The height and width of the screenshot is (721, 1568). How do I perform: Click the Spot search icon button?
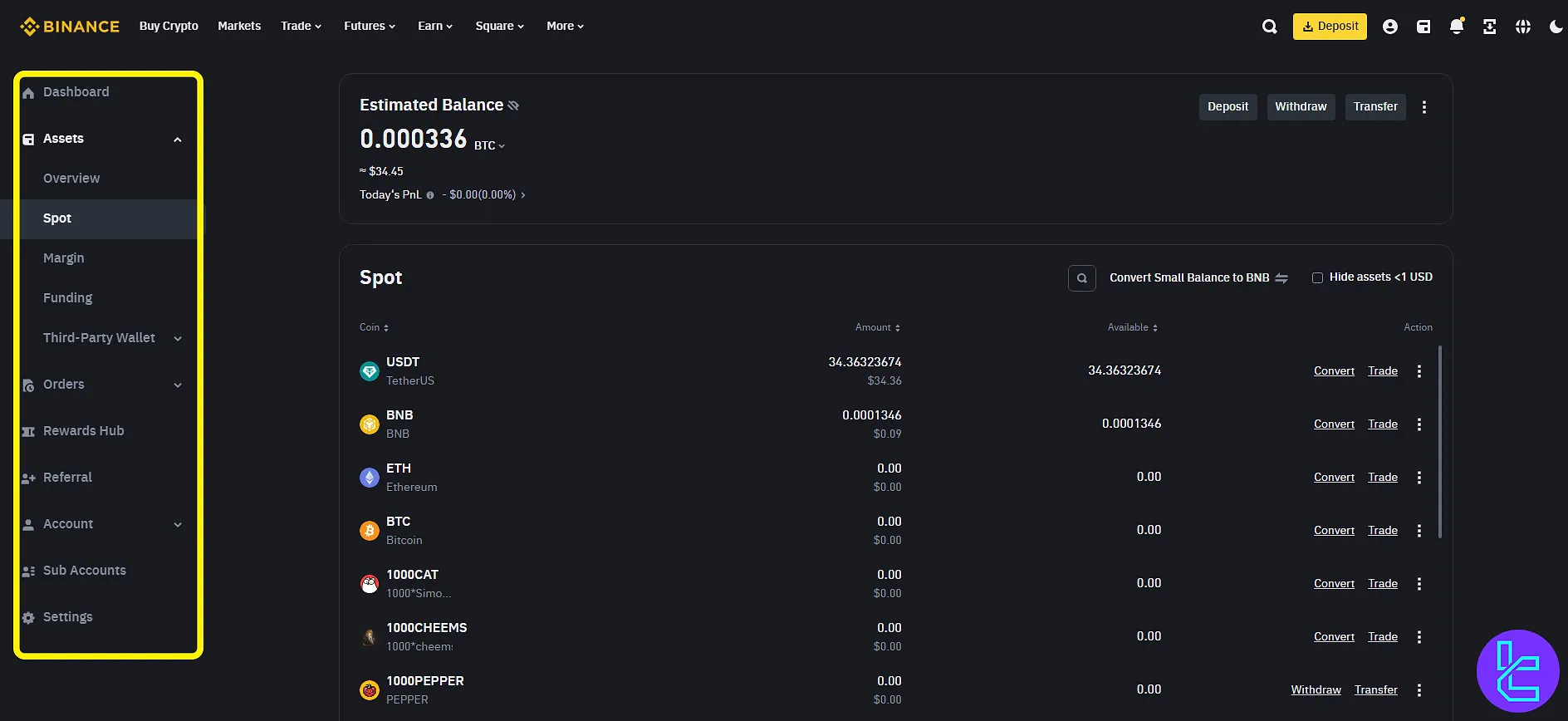pyautogui.click(x=1081, y=278)
